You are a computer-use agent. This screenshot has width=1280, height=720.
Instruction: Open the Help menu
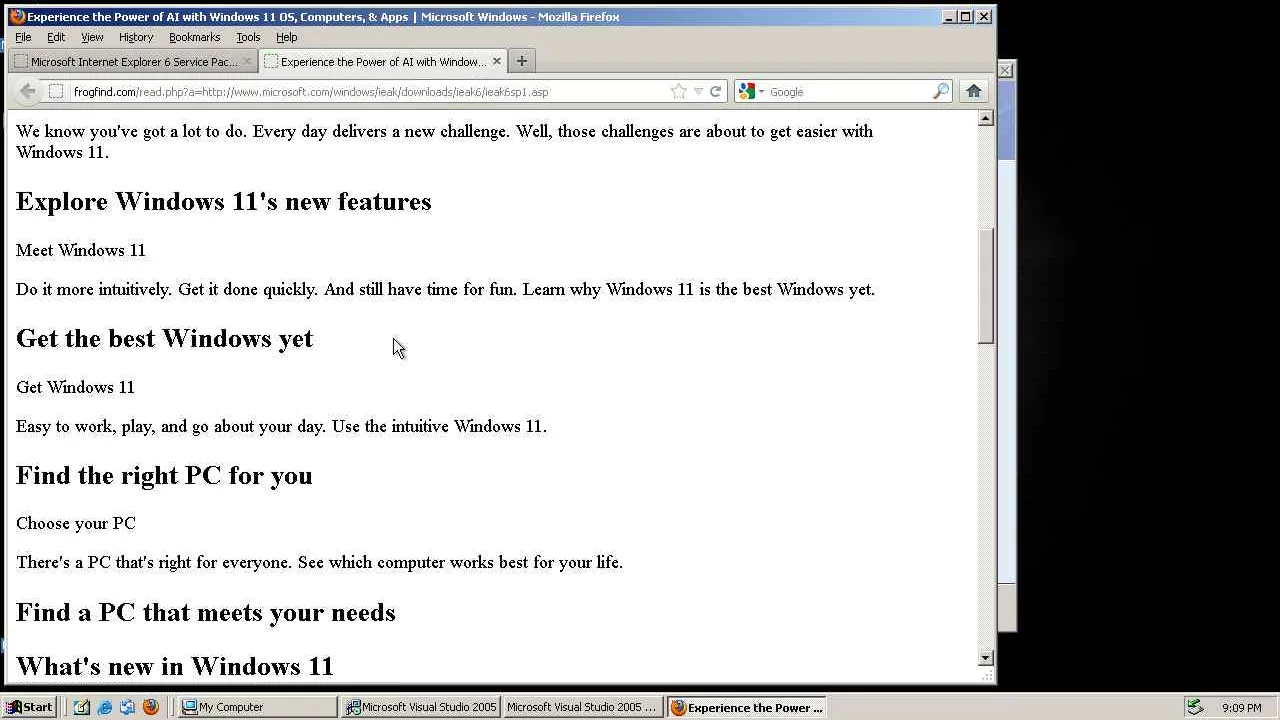pos(286,37)
